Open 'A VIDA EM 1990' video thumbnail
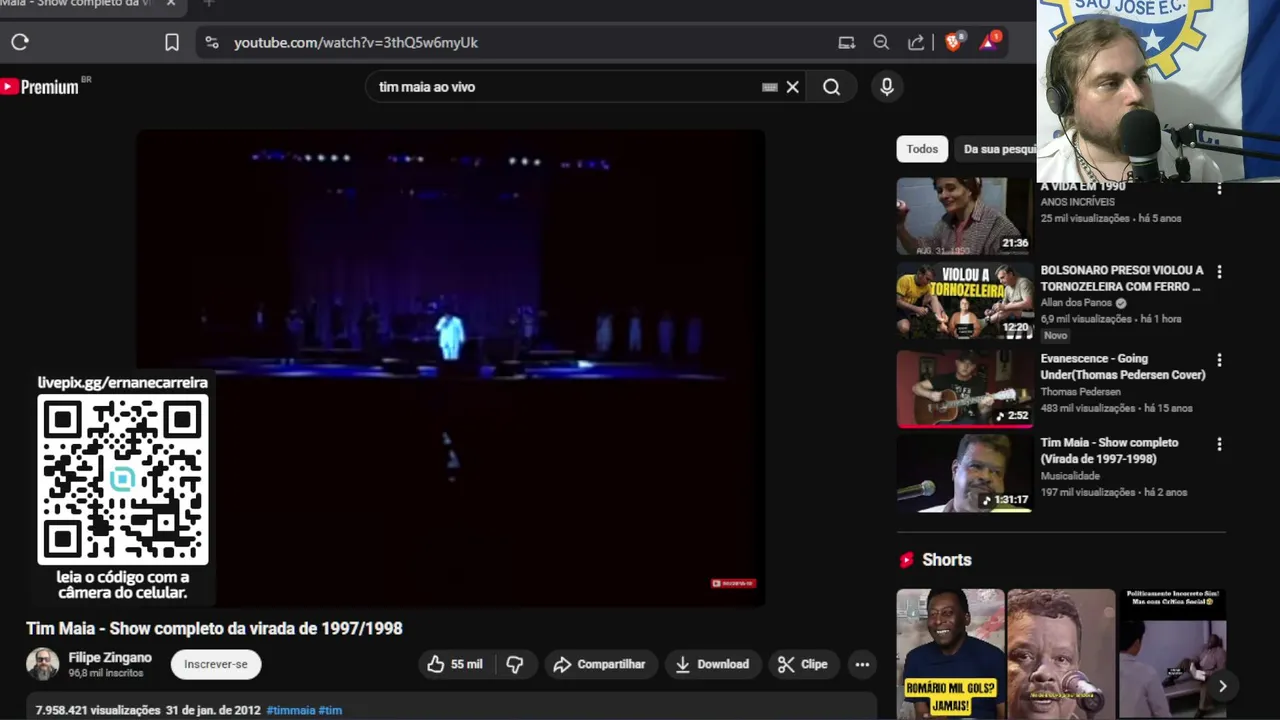 click(x=964, y=216)
